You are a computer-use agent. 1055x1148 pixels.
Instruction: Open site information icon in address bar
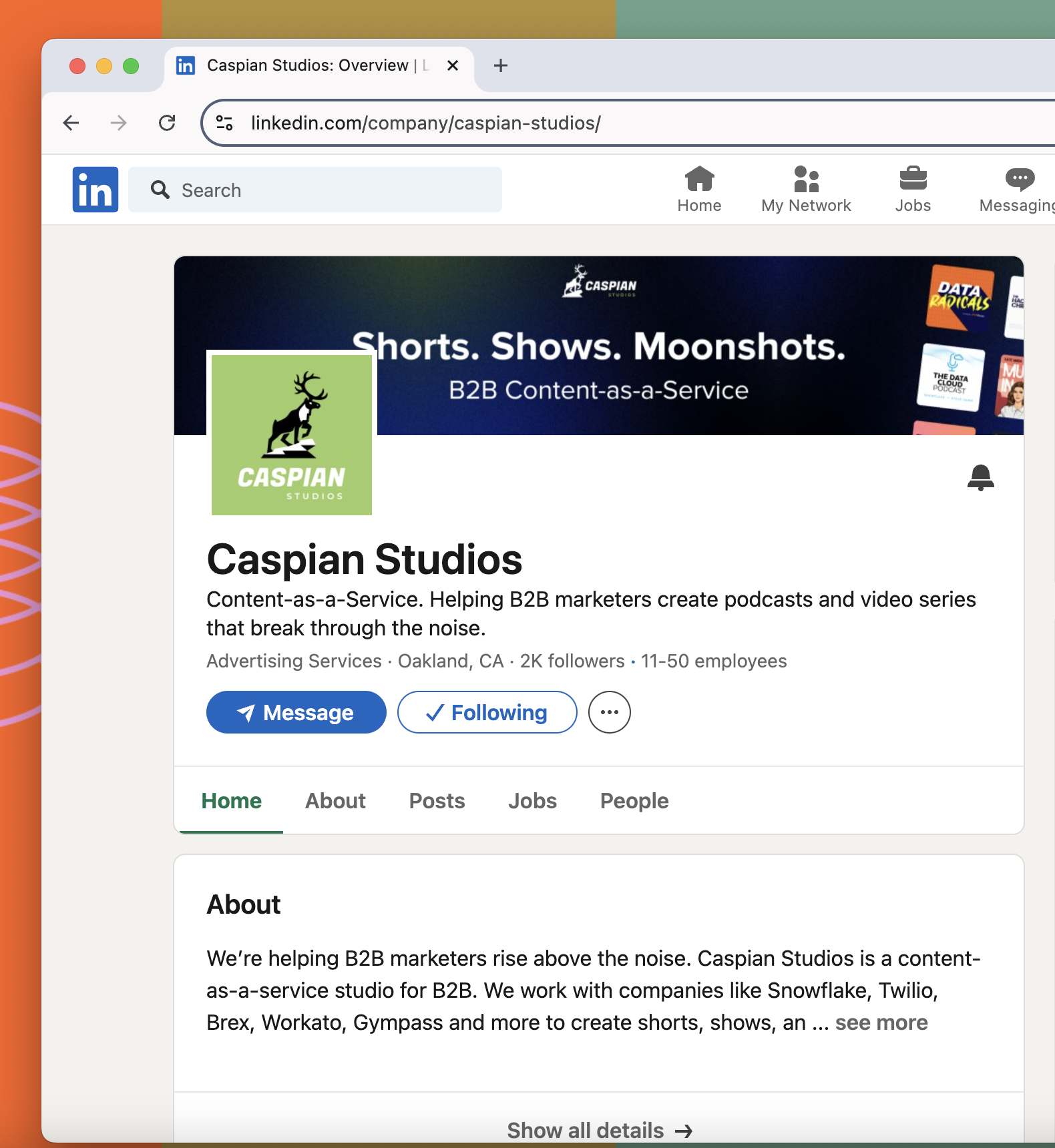tap(224, 123)
